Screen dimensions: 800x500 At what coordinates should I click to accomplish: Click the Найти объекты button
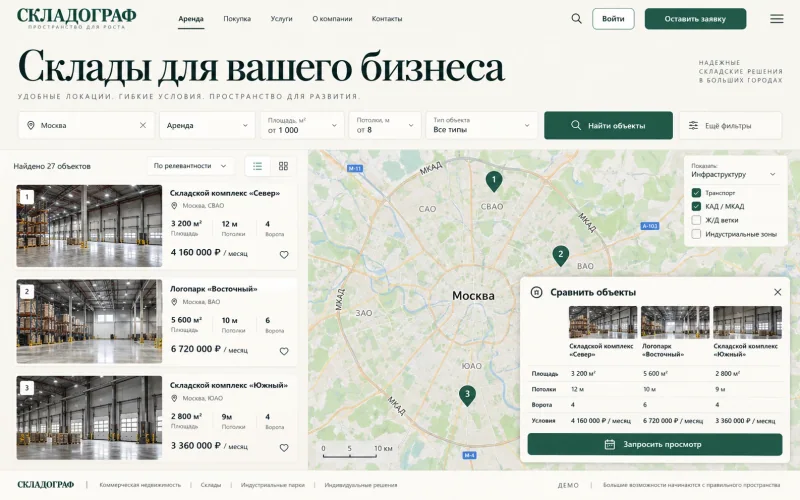[608, 126]
